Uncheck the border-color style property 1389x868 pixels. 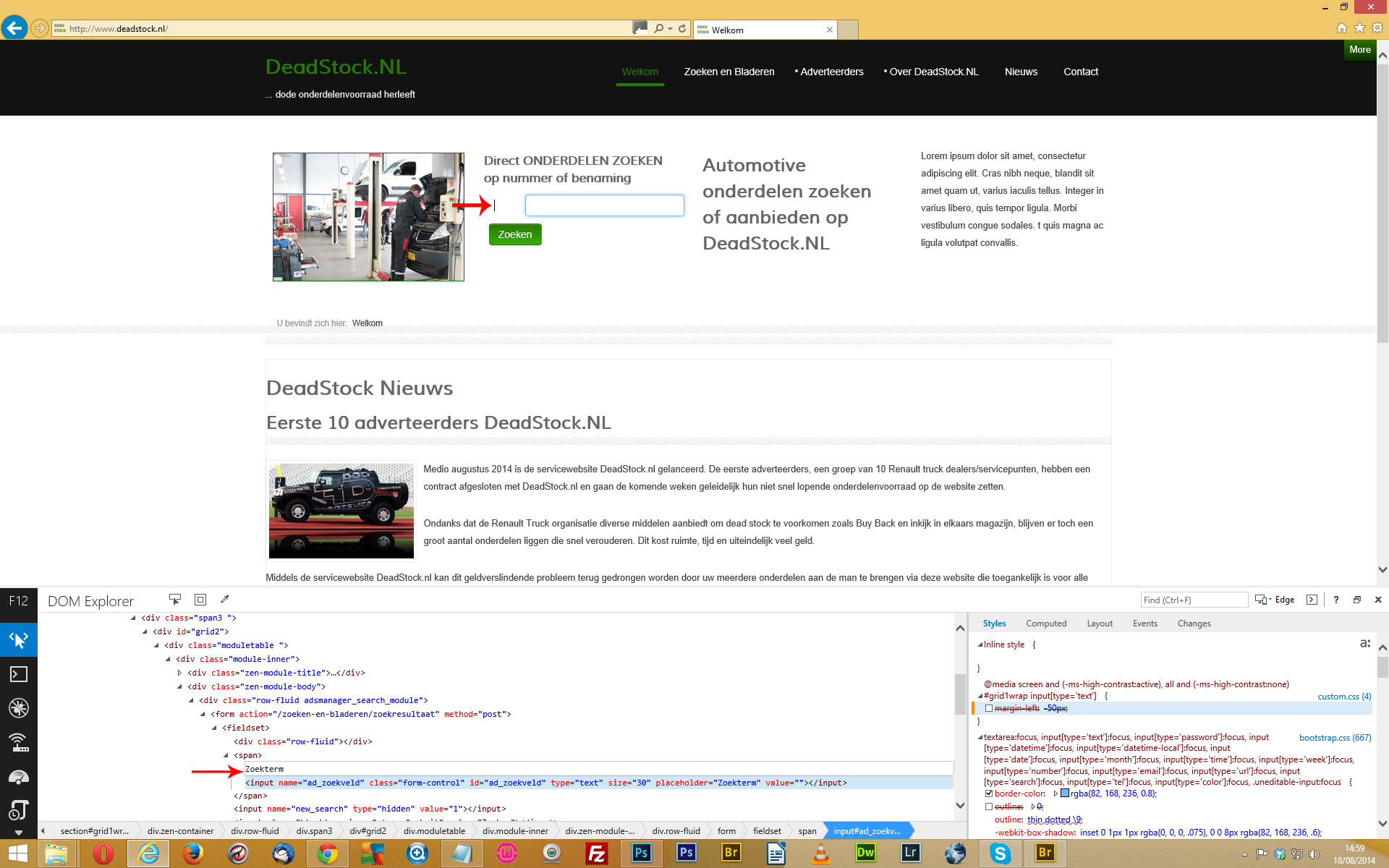(x=989, y=793)
